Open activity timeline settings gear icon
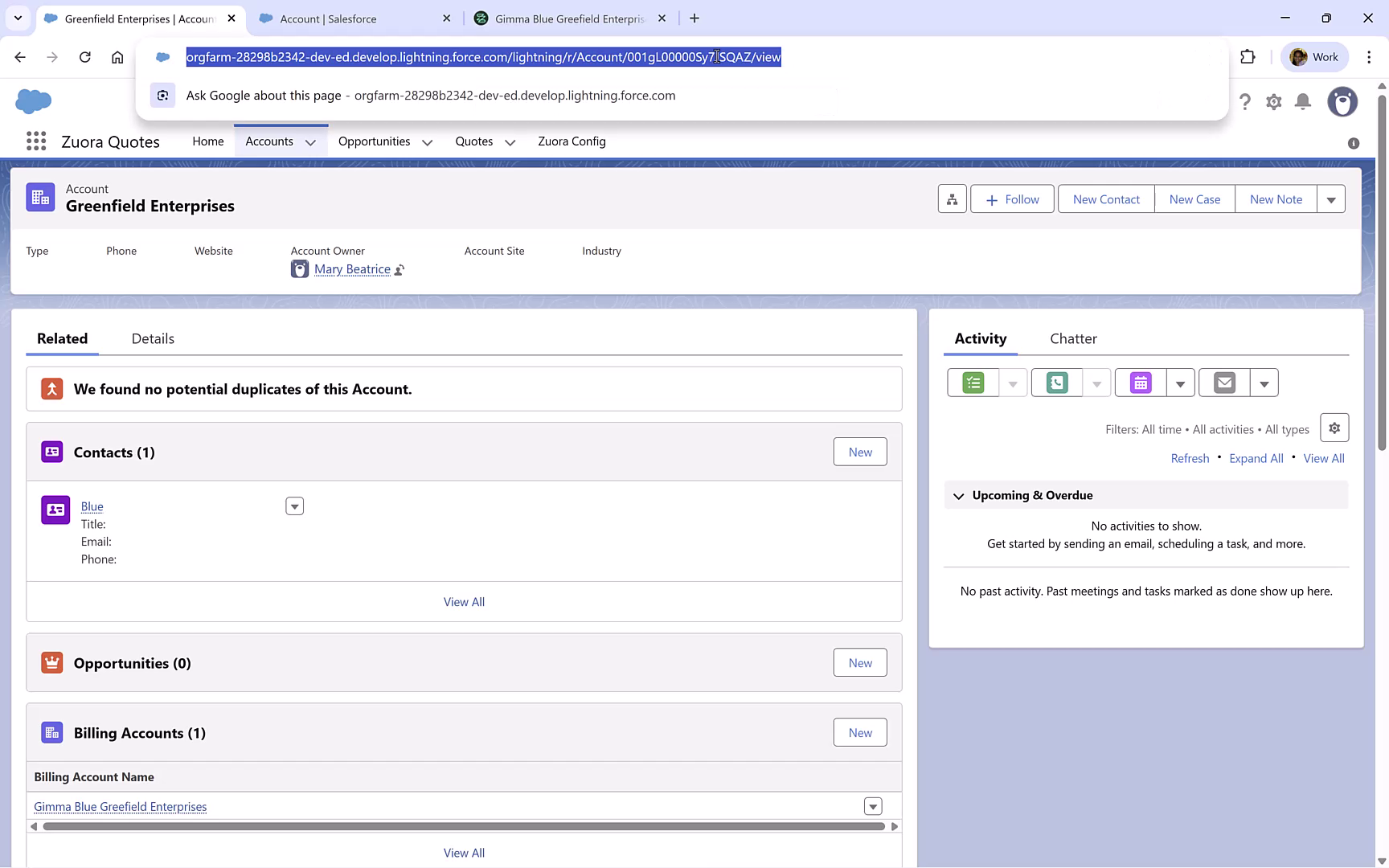1389x868 pixels. (1334, 428)
